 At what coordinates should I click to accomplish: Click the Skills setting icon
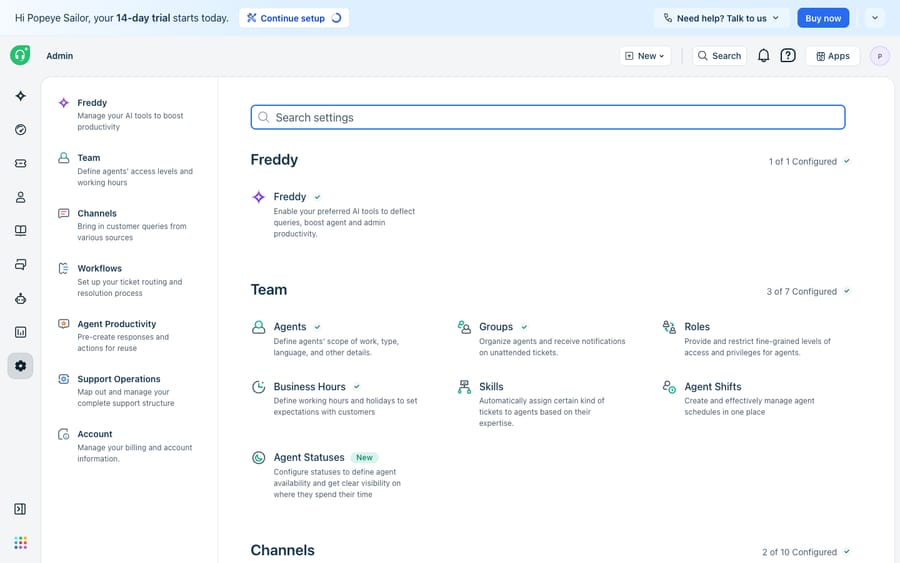[x=464, y=387]
